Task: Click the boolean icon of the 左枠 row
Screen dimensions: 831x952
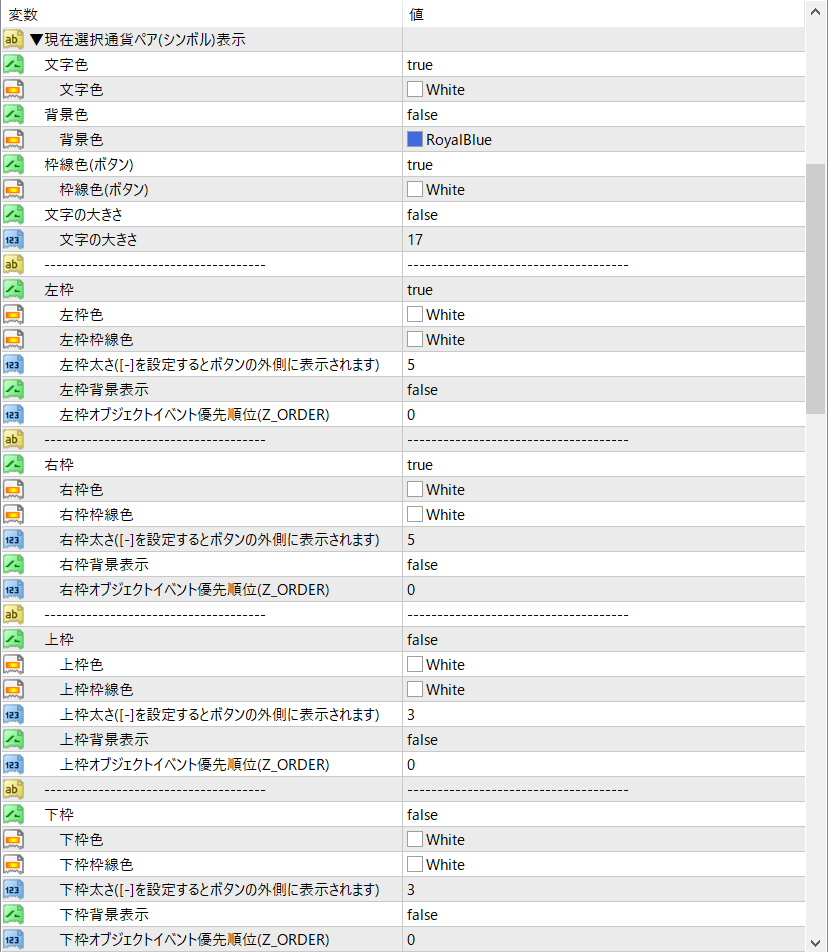Action: (13, 290)
